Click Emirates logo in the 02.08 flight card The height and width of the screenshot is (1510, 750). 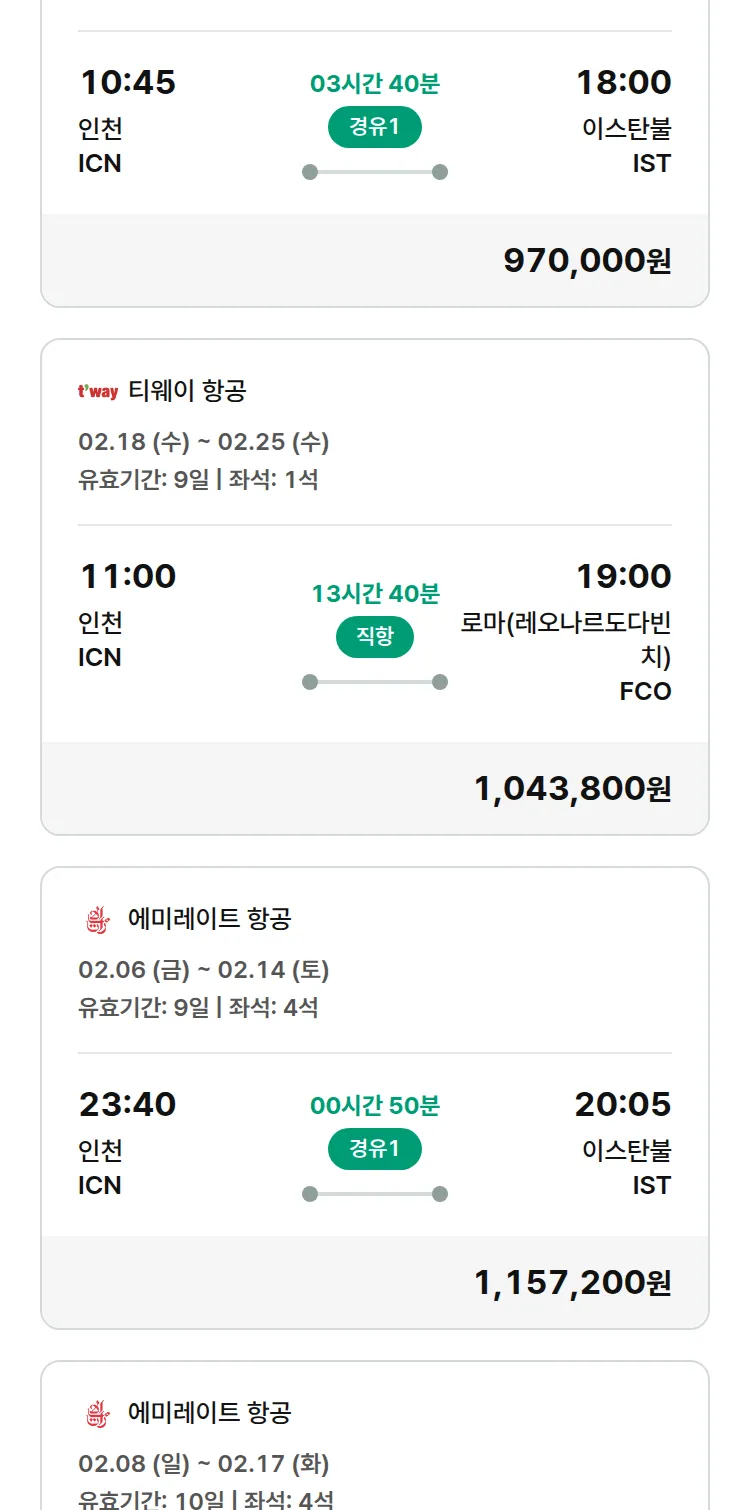tap(97, 1414)
